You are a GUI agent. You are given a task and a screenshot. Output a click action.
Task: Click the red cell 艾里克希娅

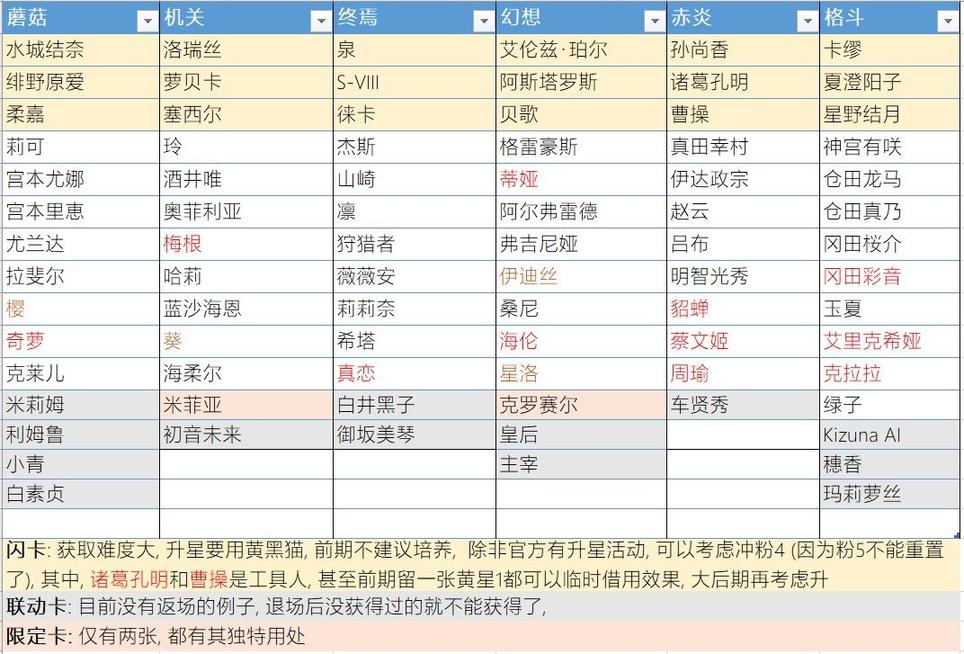[891, 341]
